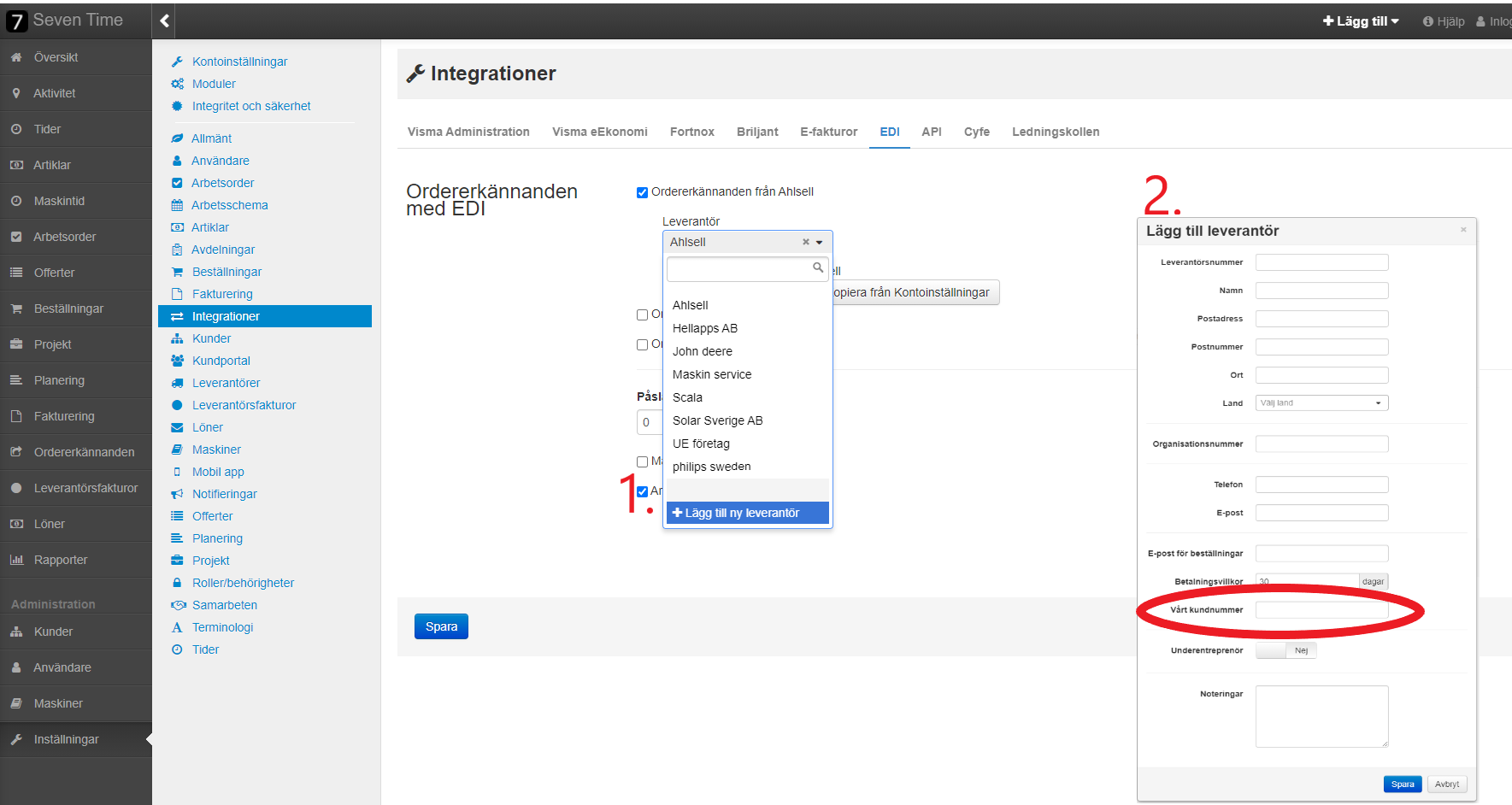This screenshot has height=805, width=1512.
Task: Clear the Ahlsell selection with the x
Action: click(805, 242)
